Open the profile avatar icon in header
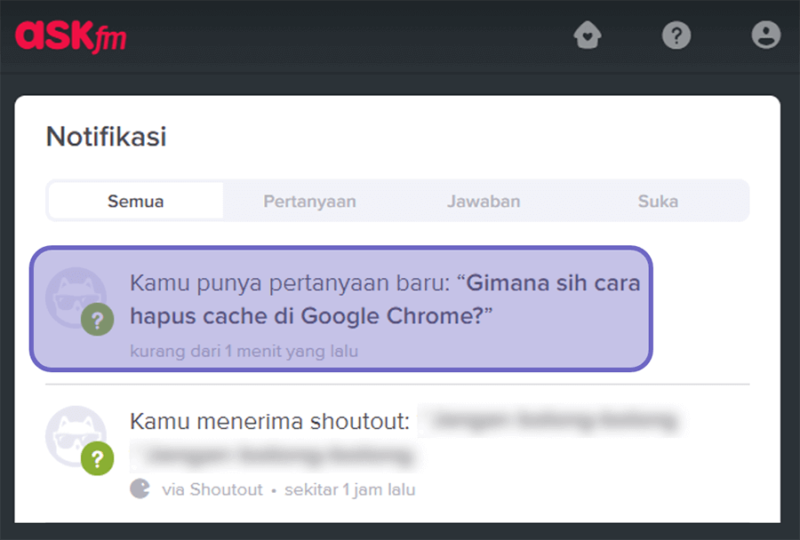 [x=766, y=35]
